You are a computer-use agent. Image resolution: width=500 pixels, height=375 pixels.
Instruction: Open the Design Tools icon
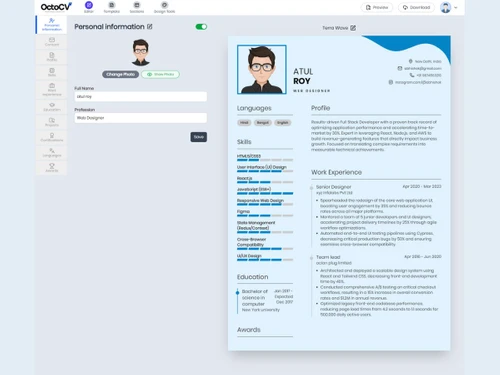(x=164, y=5)
